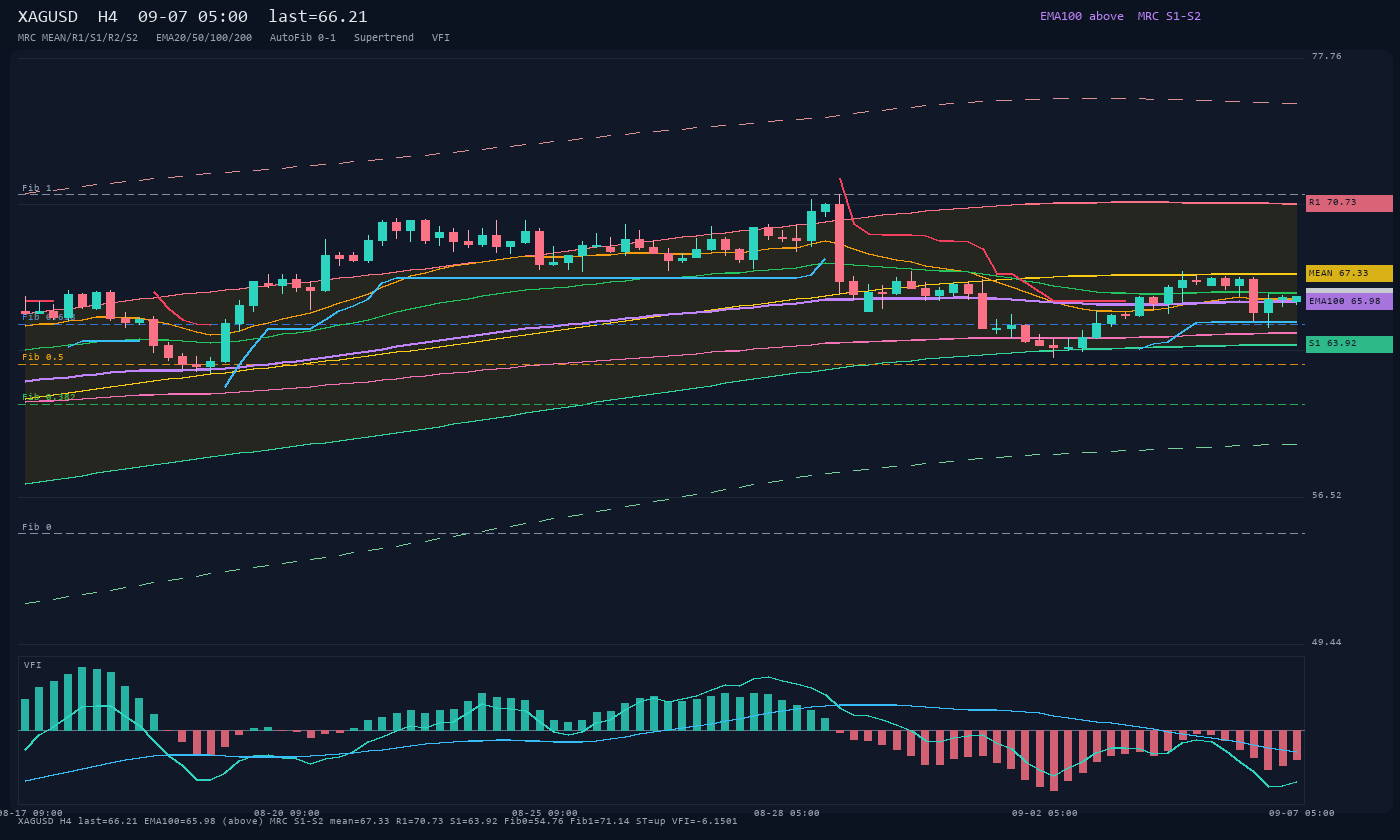This screenshot has height=840, width=1400.
Task: Click the EMA100 65.98 price tag
Action: pos(1349,301)
